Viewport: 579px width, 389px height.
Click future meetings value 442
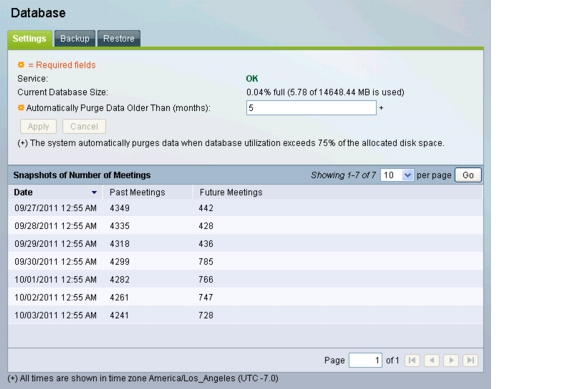coord(206,208)
